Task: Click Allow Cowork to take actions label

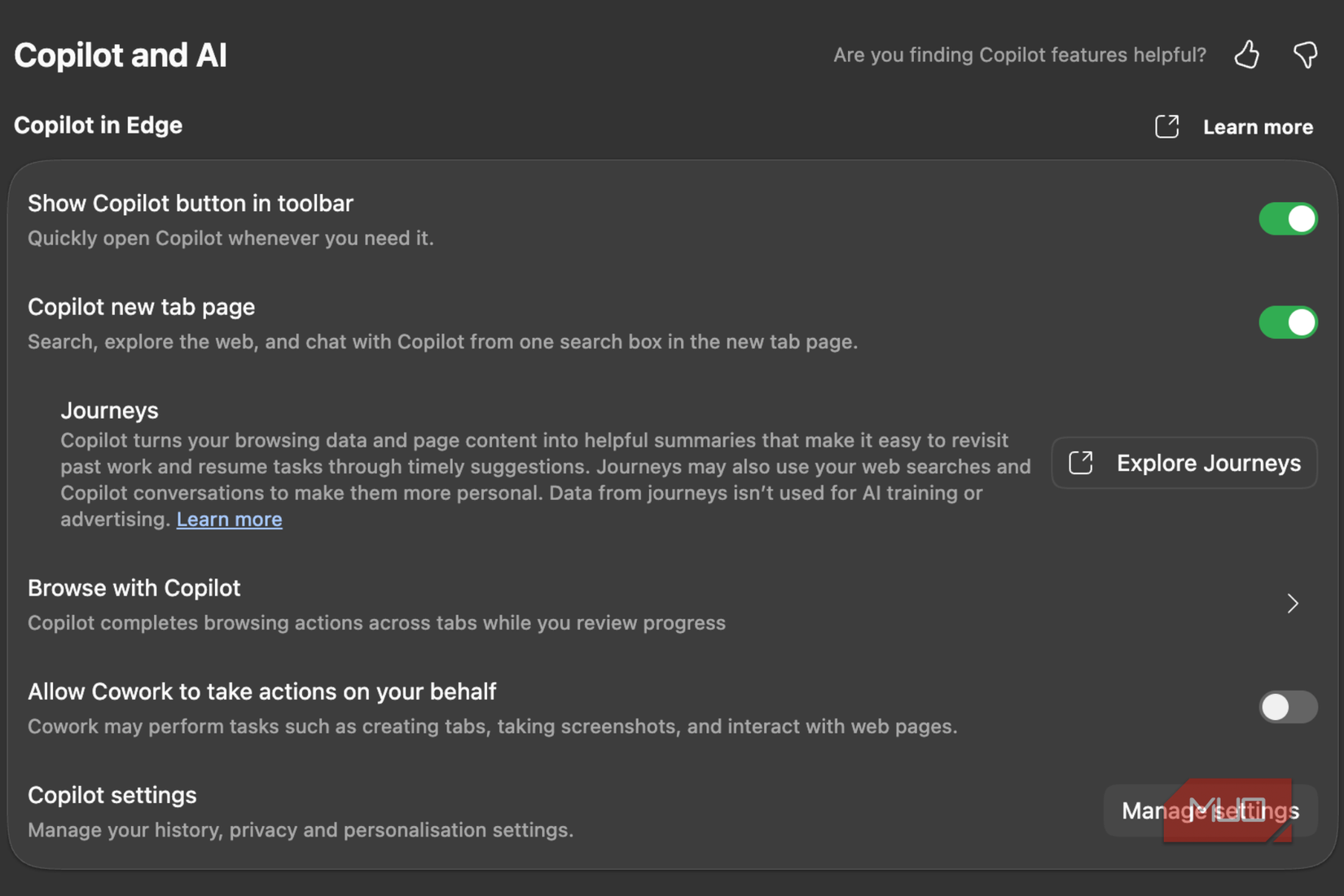Action: click(262, 692)
